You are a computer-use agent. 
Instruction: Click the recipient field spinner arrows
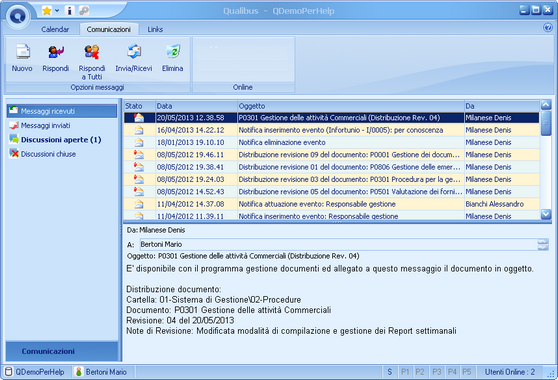[x=543, y=244]
